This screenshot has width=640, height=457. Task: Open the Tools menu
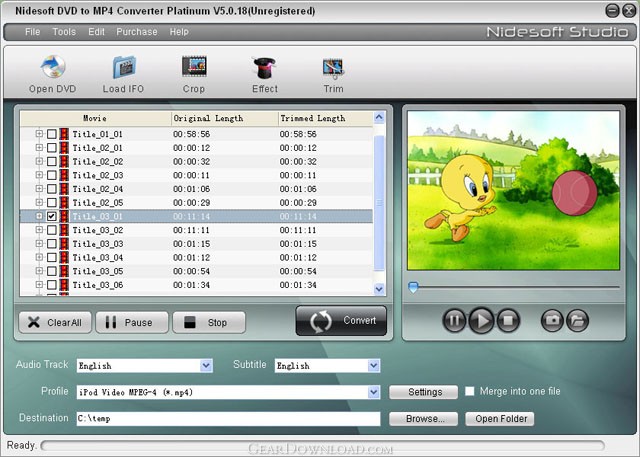coord(64,32)
